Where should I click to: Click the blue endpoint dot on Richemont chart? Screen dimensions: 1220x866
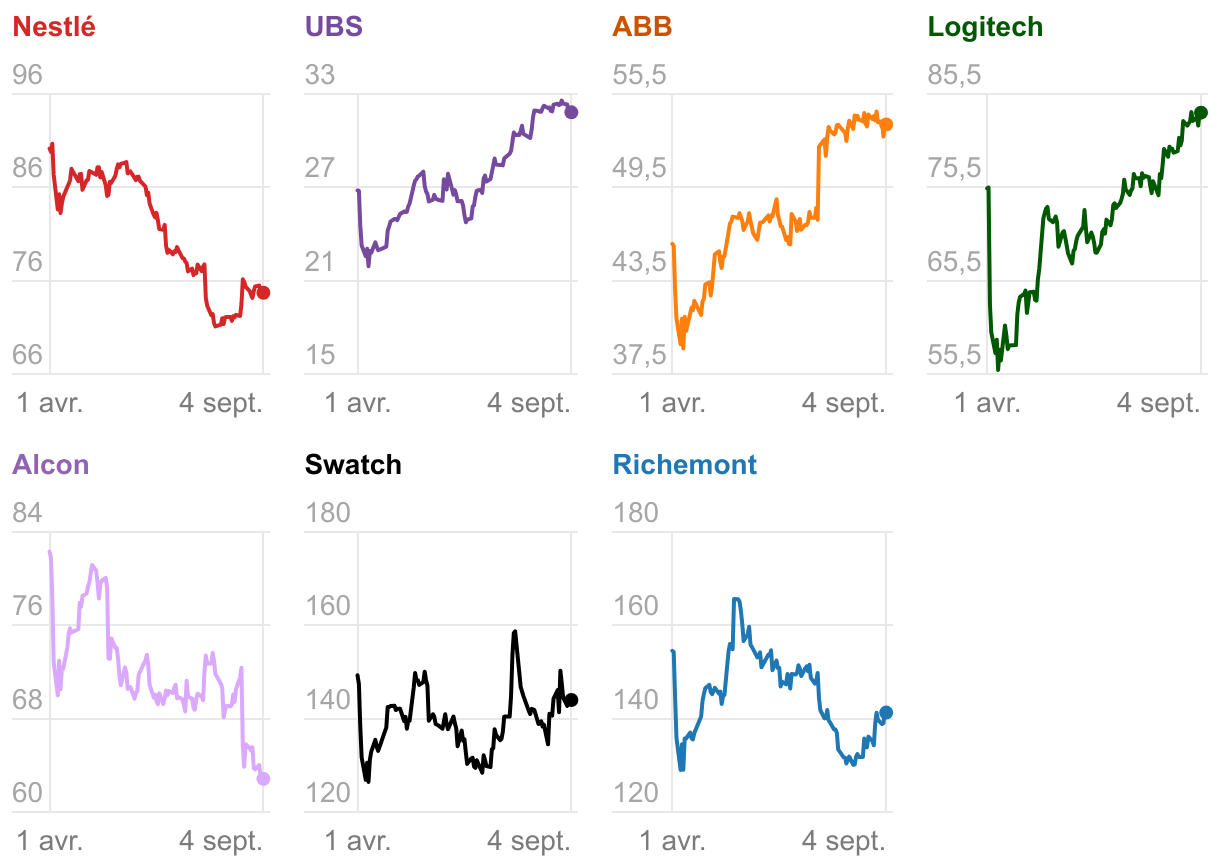[886, 712]
